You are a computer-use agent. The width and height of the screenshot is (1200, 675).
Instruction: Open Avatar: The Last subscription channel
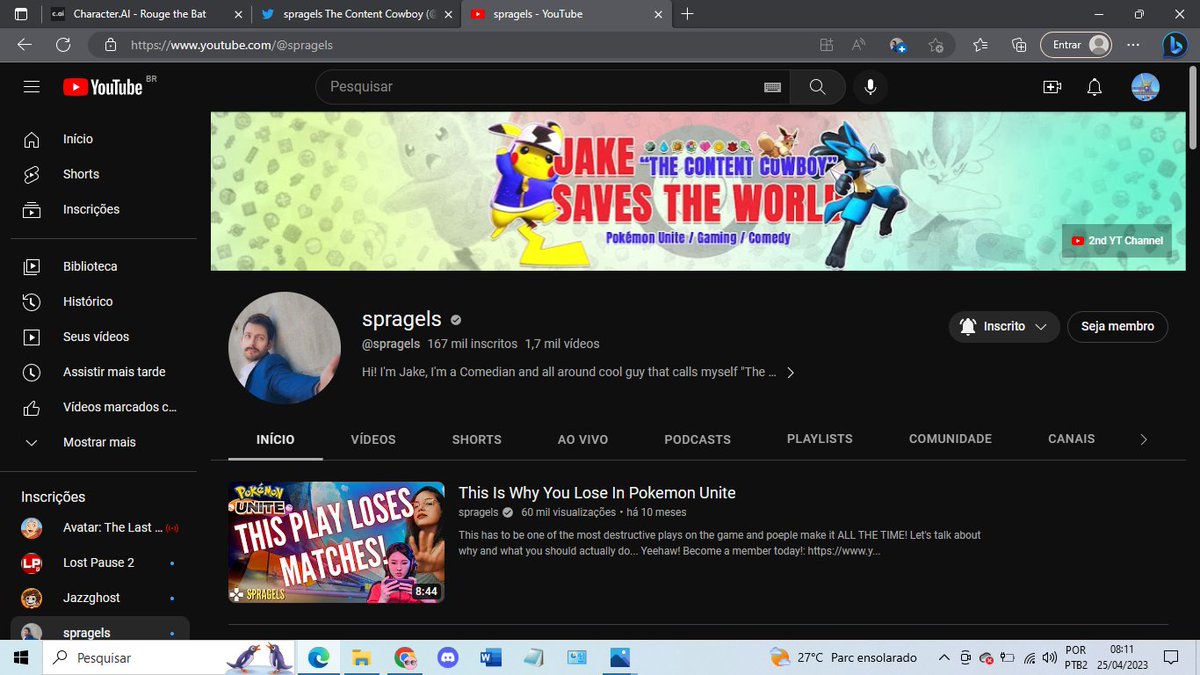click(x=98, y=527)
